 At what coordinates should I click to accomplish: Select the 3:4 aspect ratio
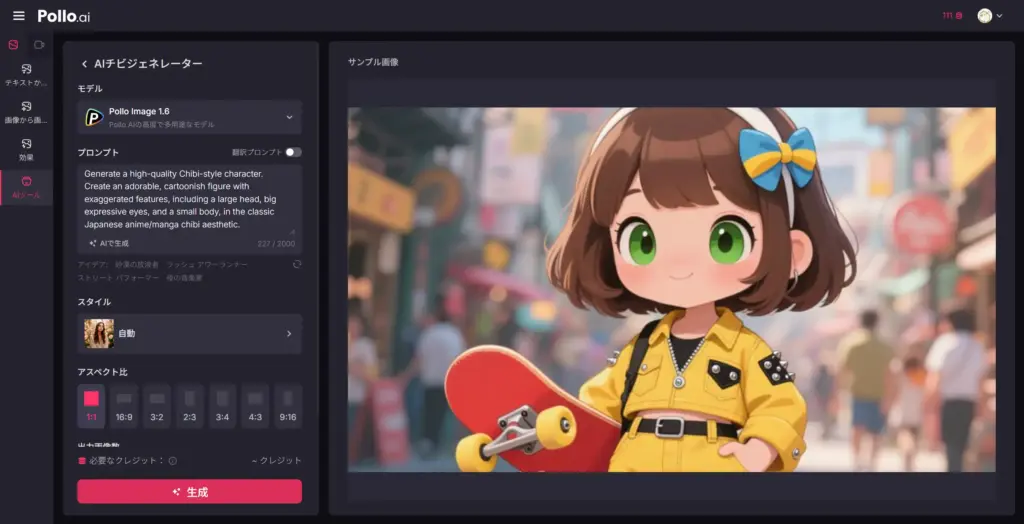[223, 406]
